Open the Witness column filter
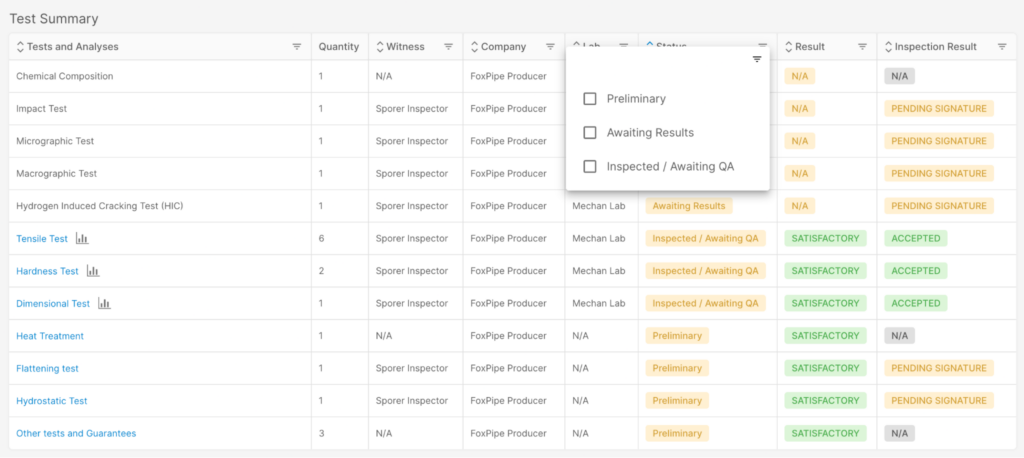The image size is (1024, 458). click(x=449, y=47)
